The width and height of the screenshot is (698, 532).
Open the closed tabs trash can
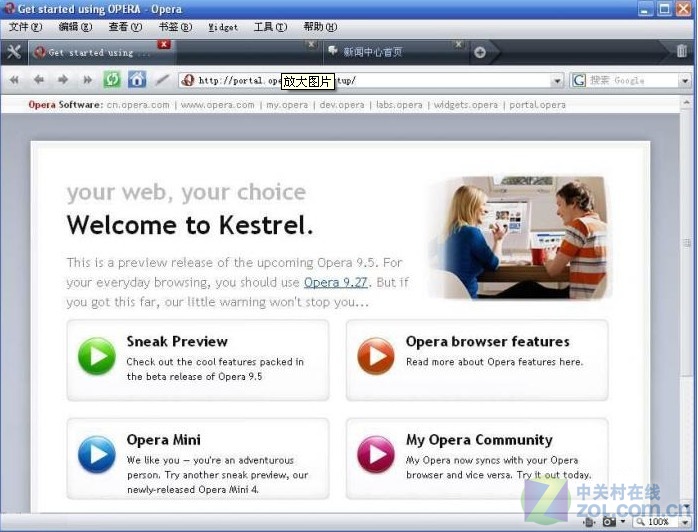pos(682,52)
